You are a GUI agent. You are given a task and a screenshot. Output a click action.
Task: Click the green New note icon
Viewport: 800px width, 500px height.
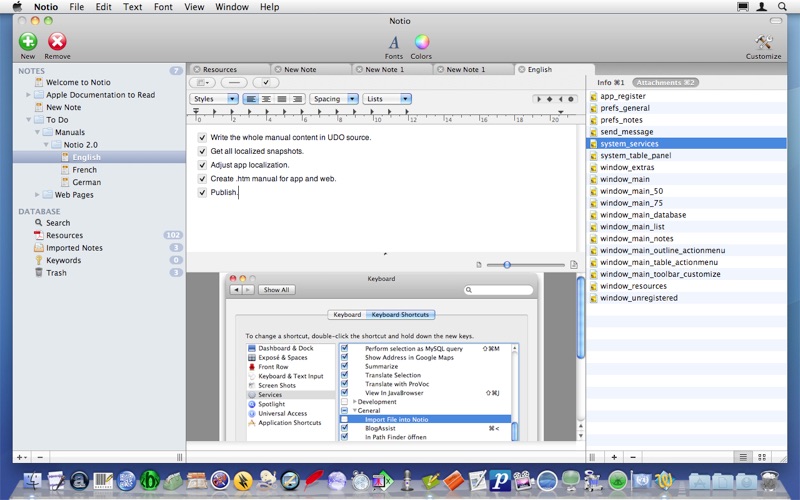(28, 41)
